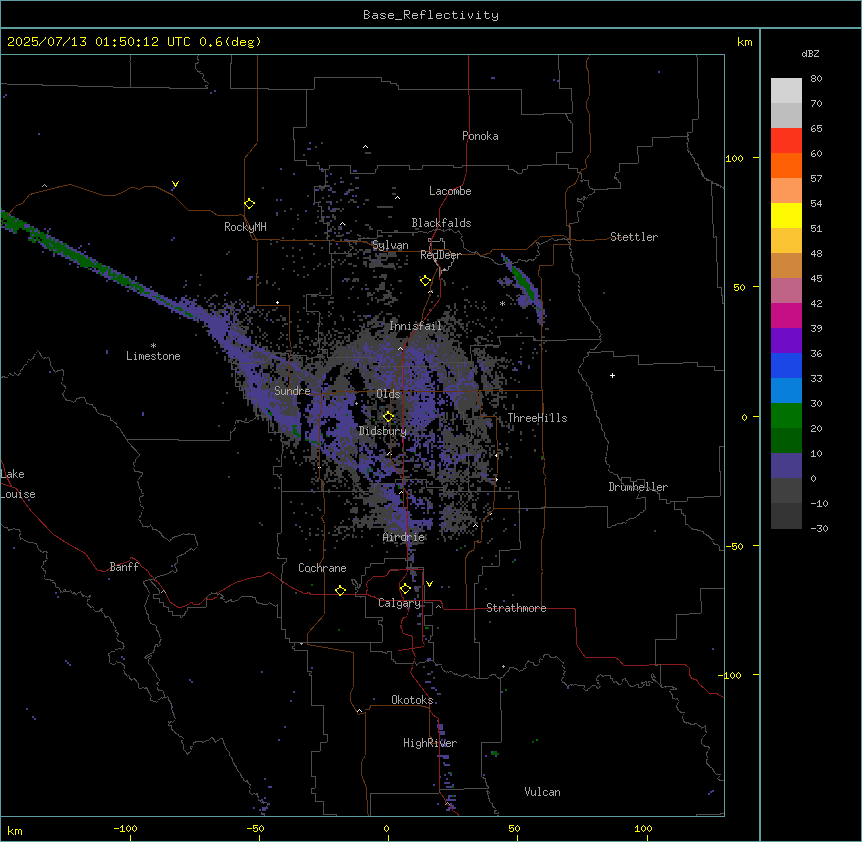Select the Calgary city label
862x842 pixels.
point(400,603)
